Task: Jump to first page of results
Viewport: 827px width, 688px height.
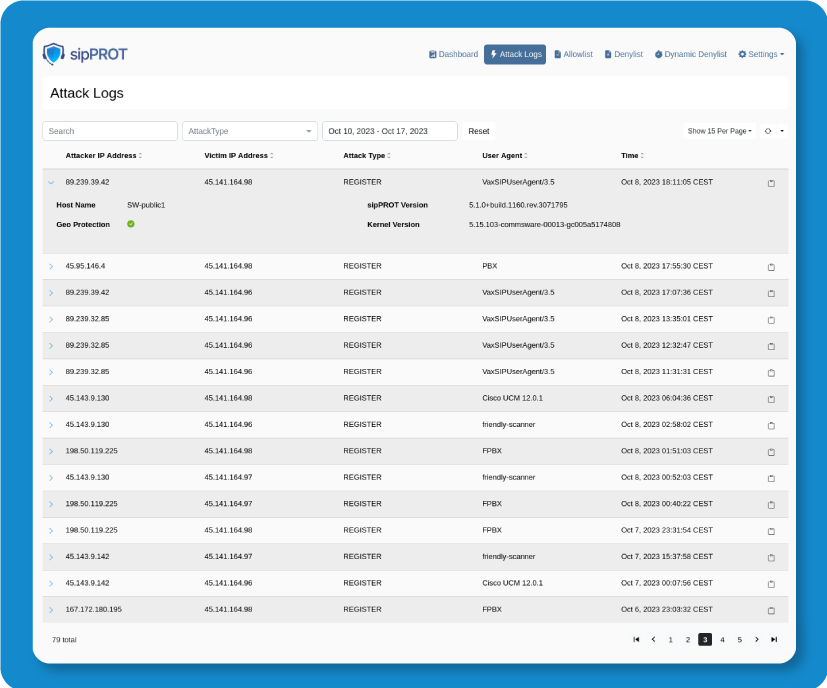Action: pos(636,639)
